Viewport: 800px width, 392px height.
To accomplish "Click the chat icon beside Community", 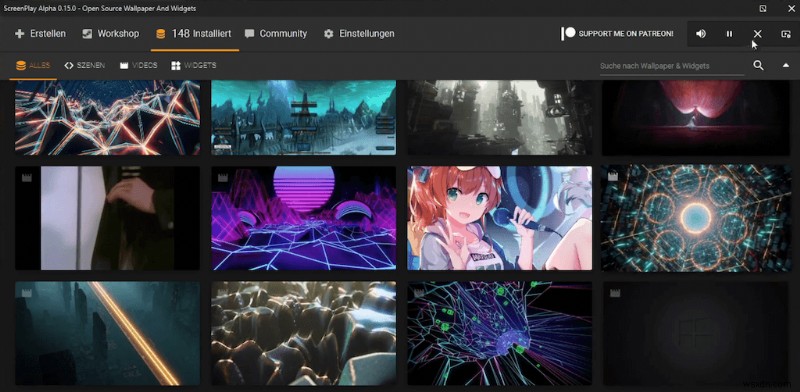I will click(249, 34).
